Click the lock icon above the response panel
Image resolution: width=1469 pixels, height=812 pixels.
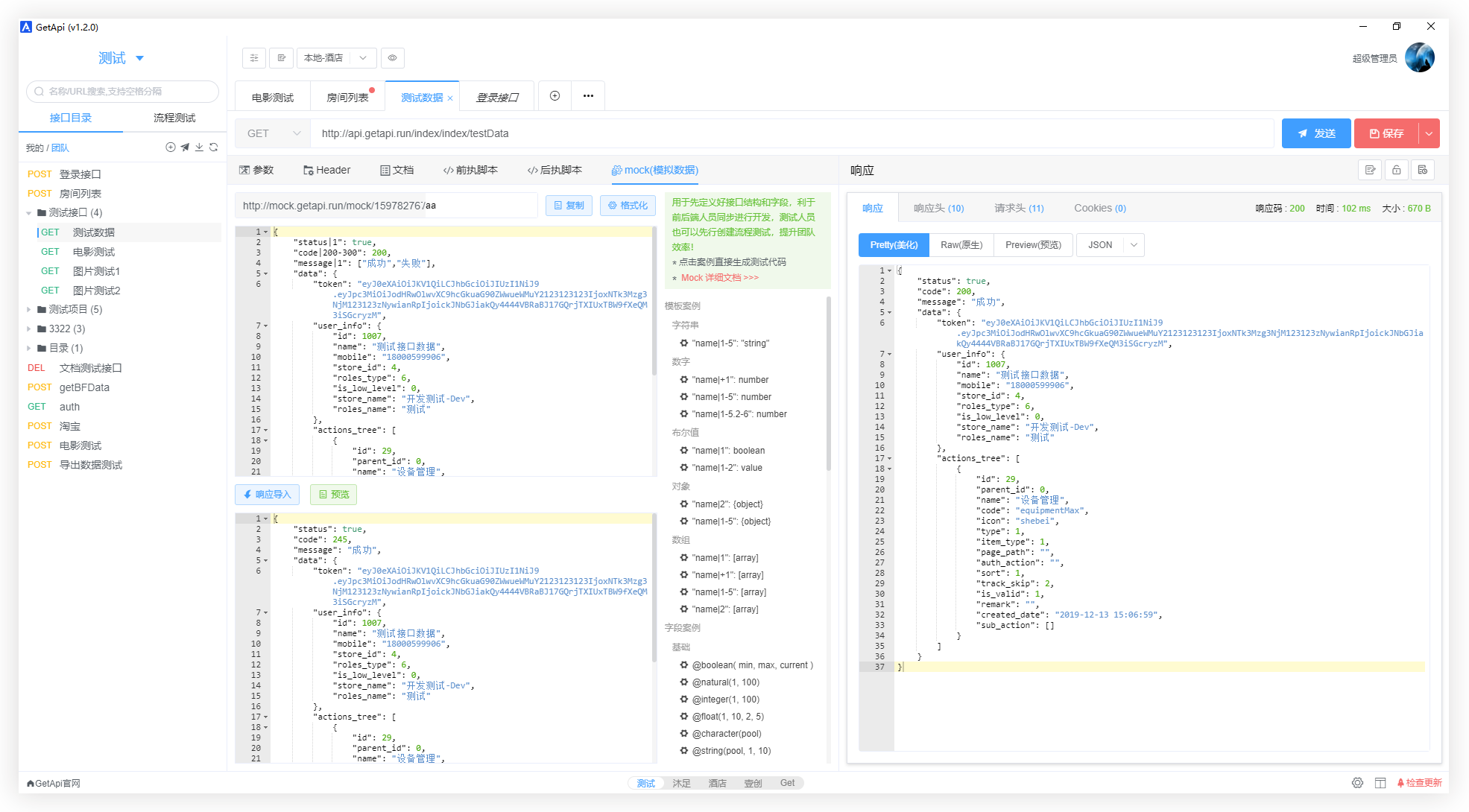click(x=1396, y=170)
